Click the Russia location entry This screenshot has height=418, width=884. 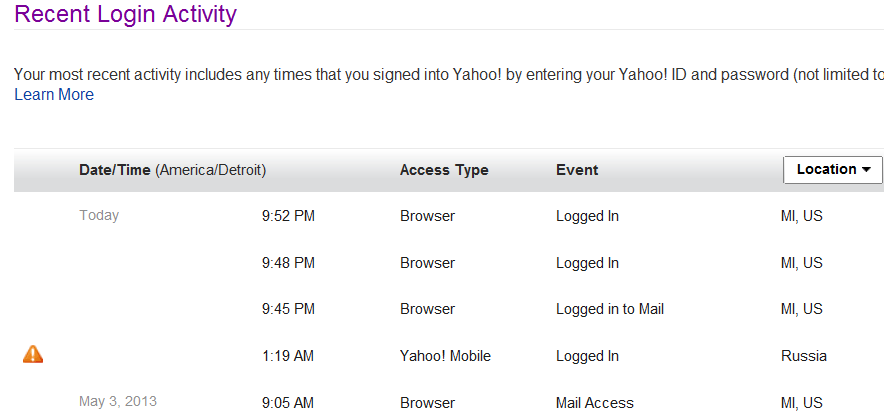804,356
